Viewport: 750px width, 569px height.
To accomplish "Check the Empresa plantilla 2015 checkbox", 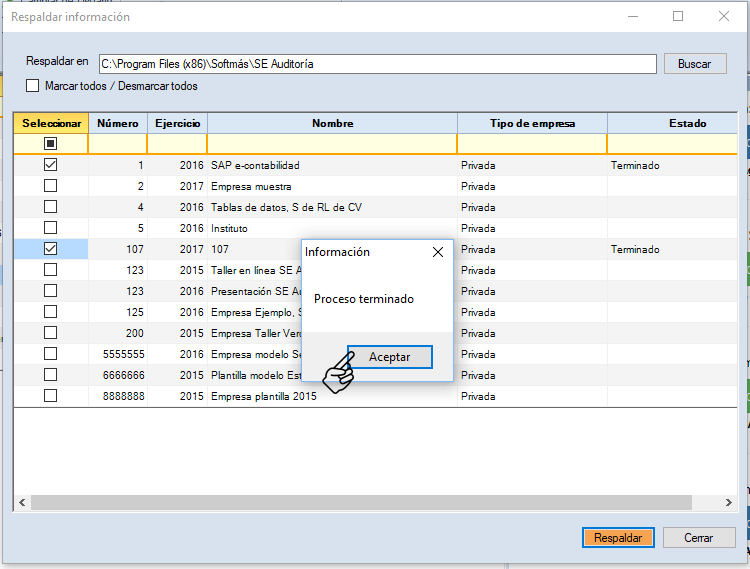I will click(x=50, y=396).
